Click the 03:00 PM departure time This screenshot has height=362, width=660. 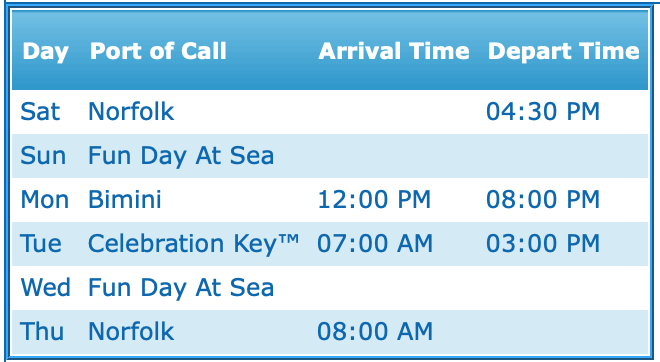click(x=543, y=243)
